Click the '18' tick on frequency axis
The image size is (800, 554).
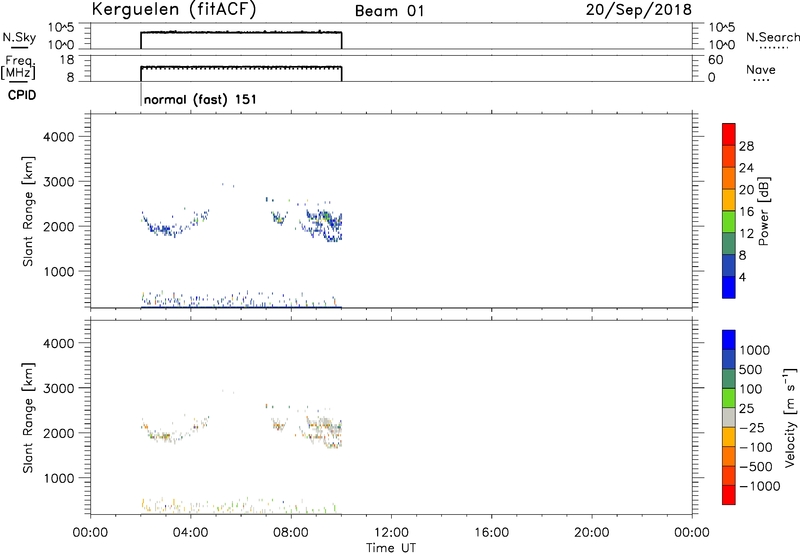pyautogui.click(x=68, y=60)
